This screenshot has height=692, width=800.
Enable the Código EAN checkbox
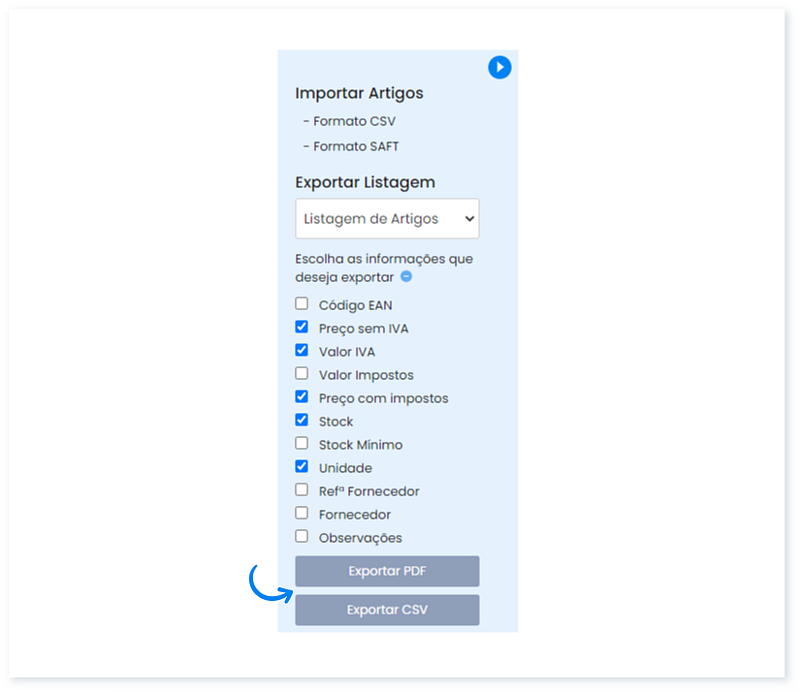(302, 304)
